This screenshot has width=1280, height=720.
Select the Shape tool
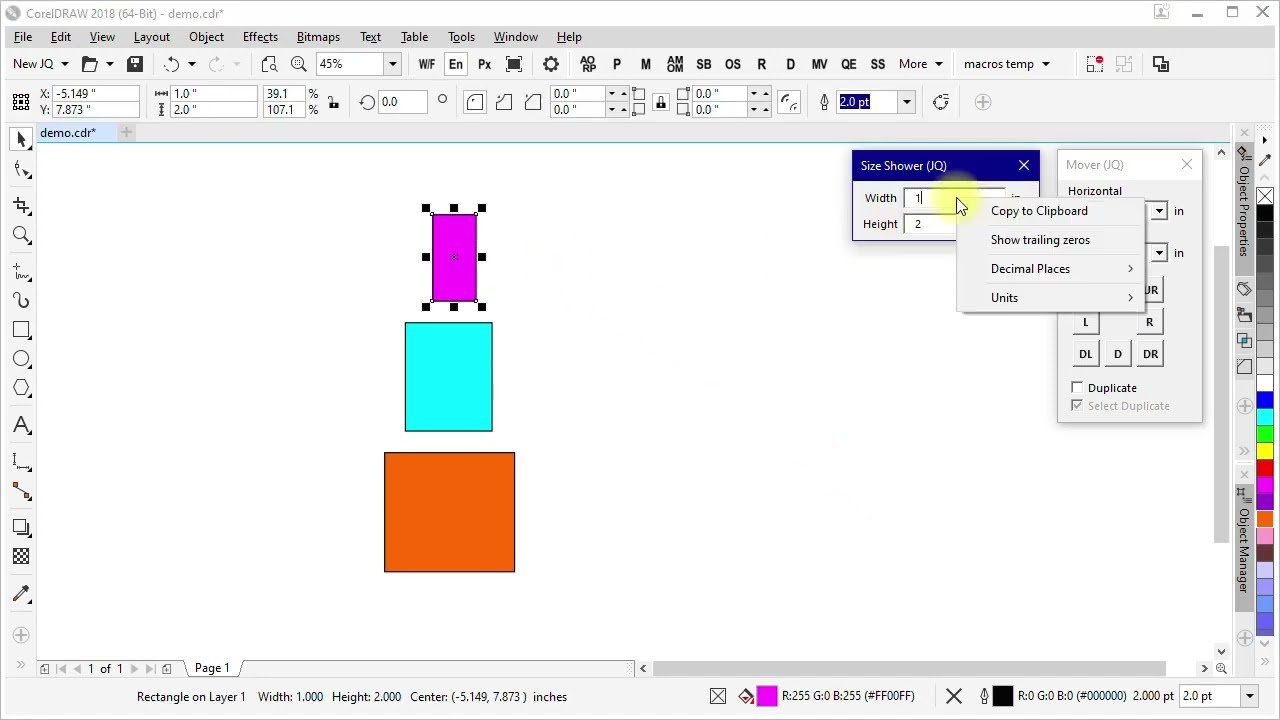(x=22, y=170)
